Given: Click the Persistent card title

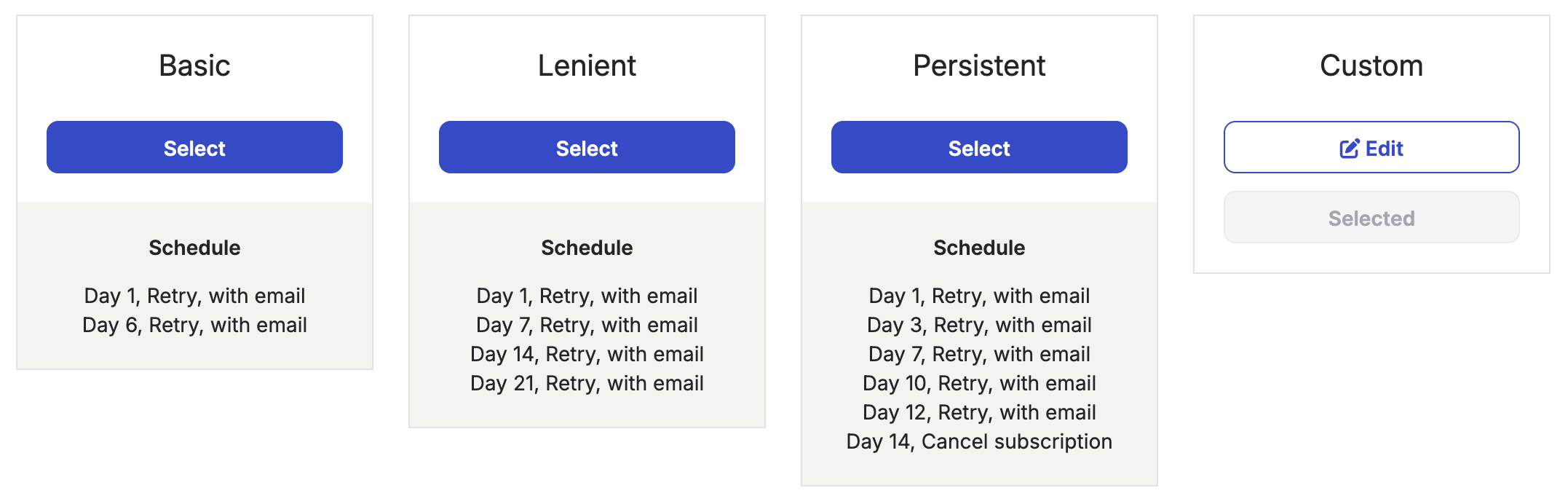Looking at the screenshot, I should click(979, 66).
